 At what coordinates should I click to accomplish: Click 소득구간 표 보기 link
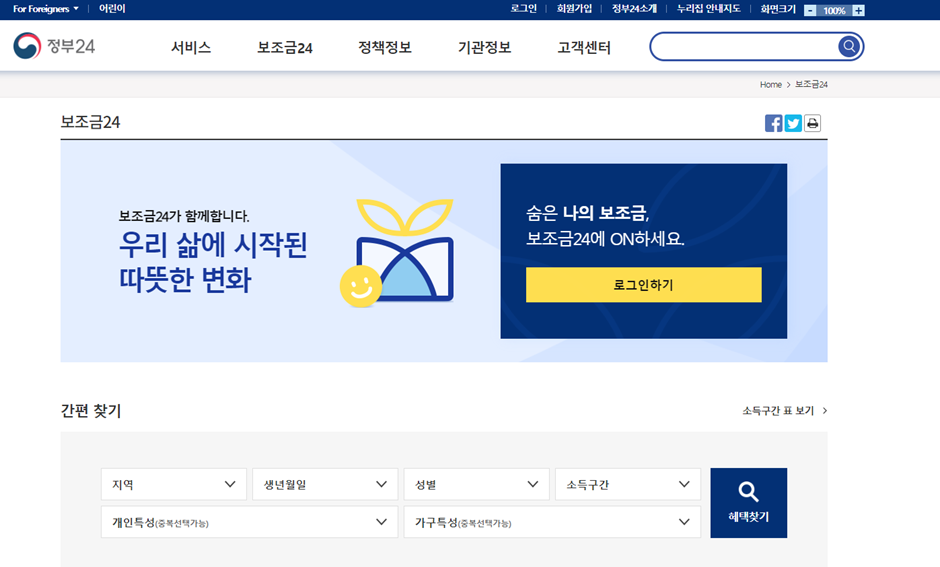click(785, 411)
